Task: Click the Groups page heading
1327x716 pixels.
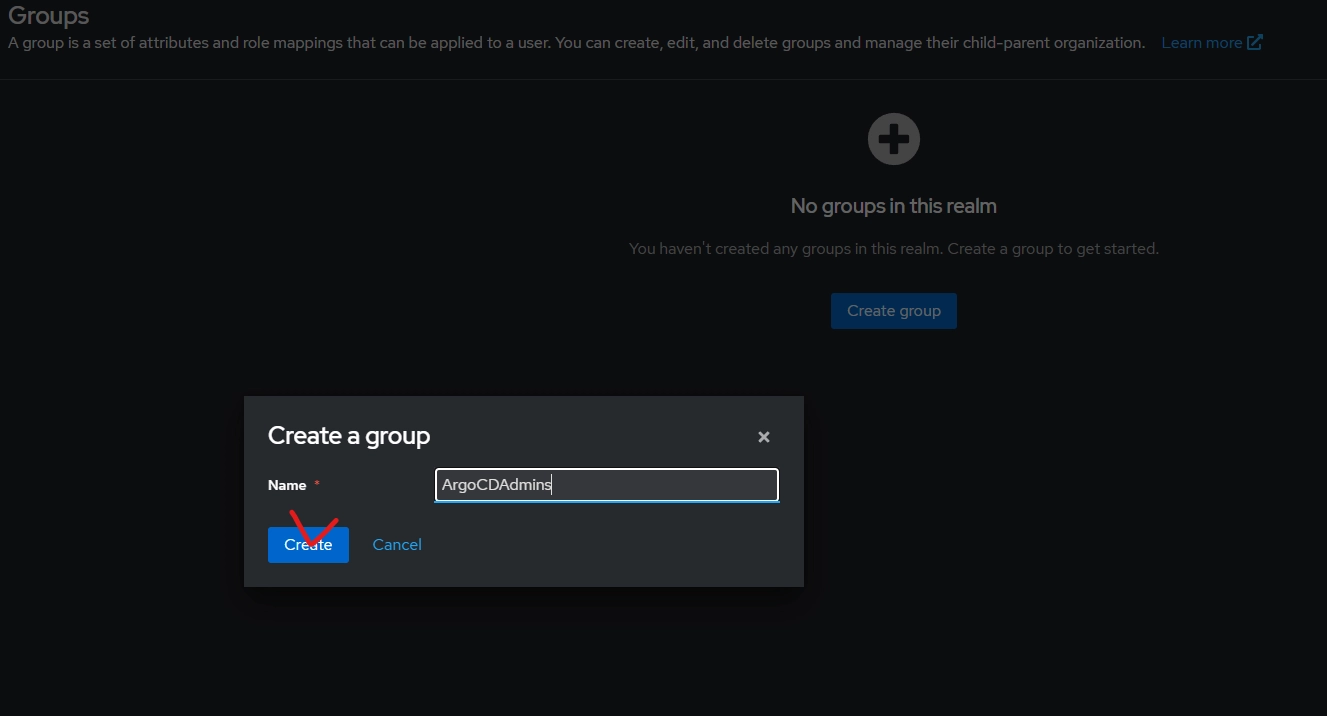Action: click(x=48, y=16)
